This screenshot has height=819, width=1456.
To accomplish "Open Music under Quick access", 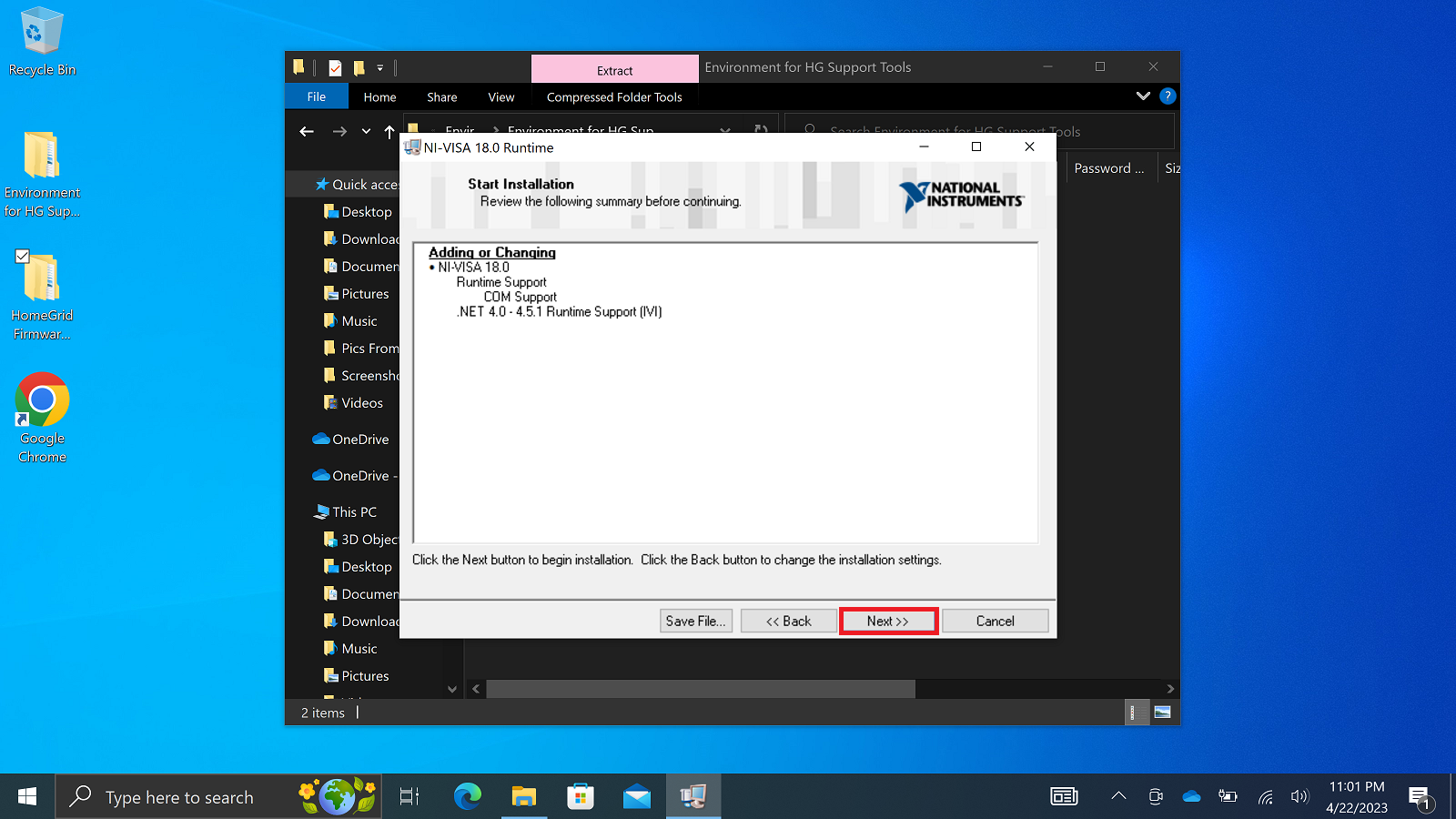I will (350, 320).
